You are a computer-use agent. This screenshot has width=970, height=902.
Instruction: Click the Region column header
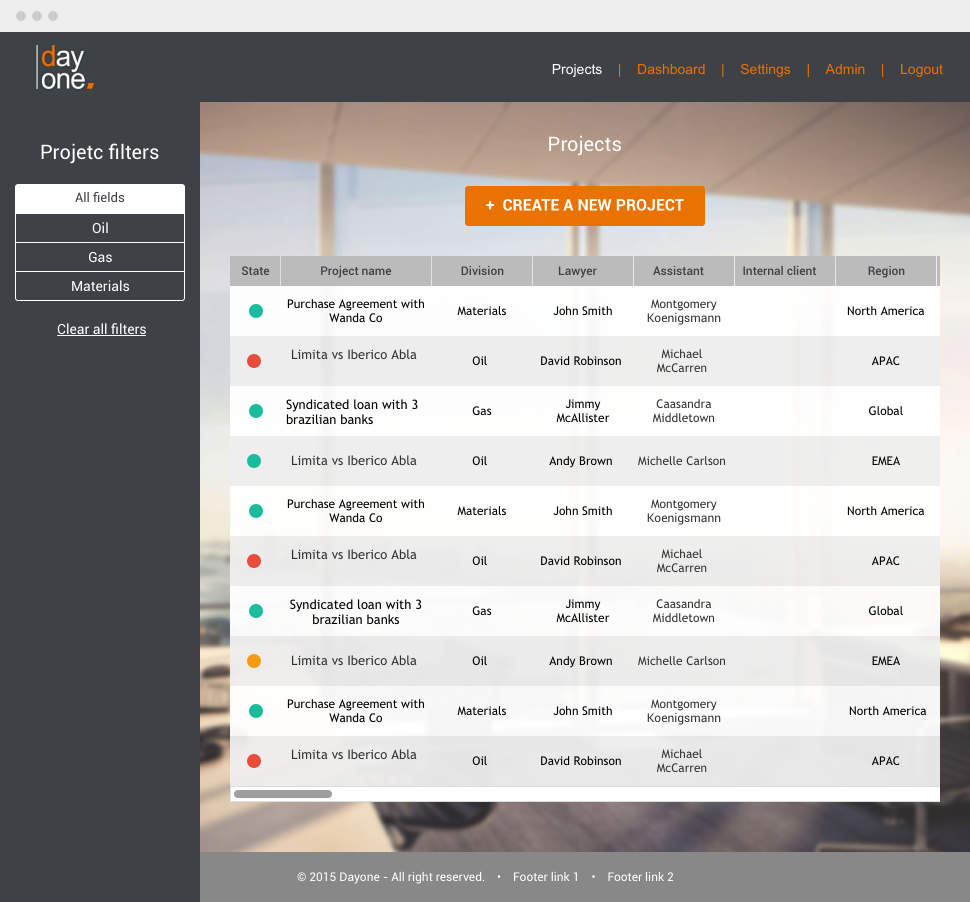pos(885,271)
